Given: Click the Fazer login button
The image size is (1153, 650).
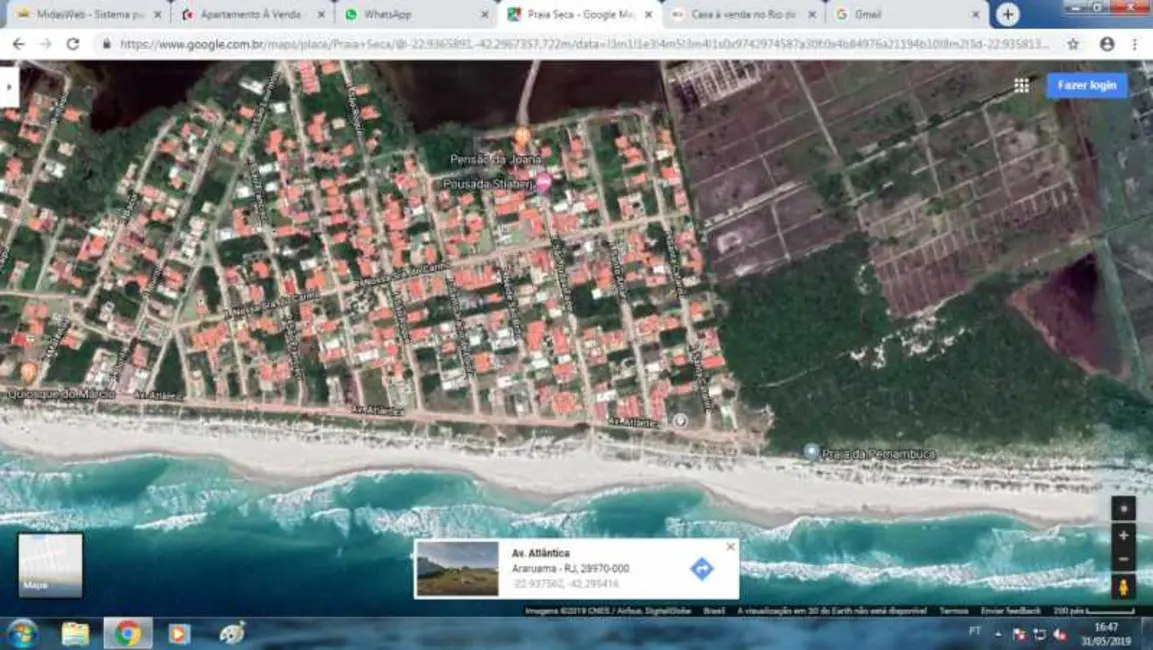Looking at the screenshot, I should (x=1088, y=86).
